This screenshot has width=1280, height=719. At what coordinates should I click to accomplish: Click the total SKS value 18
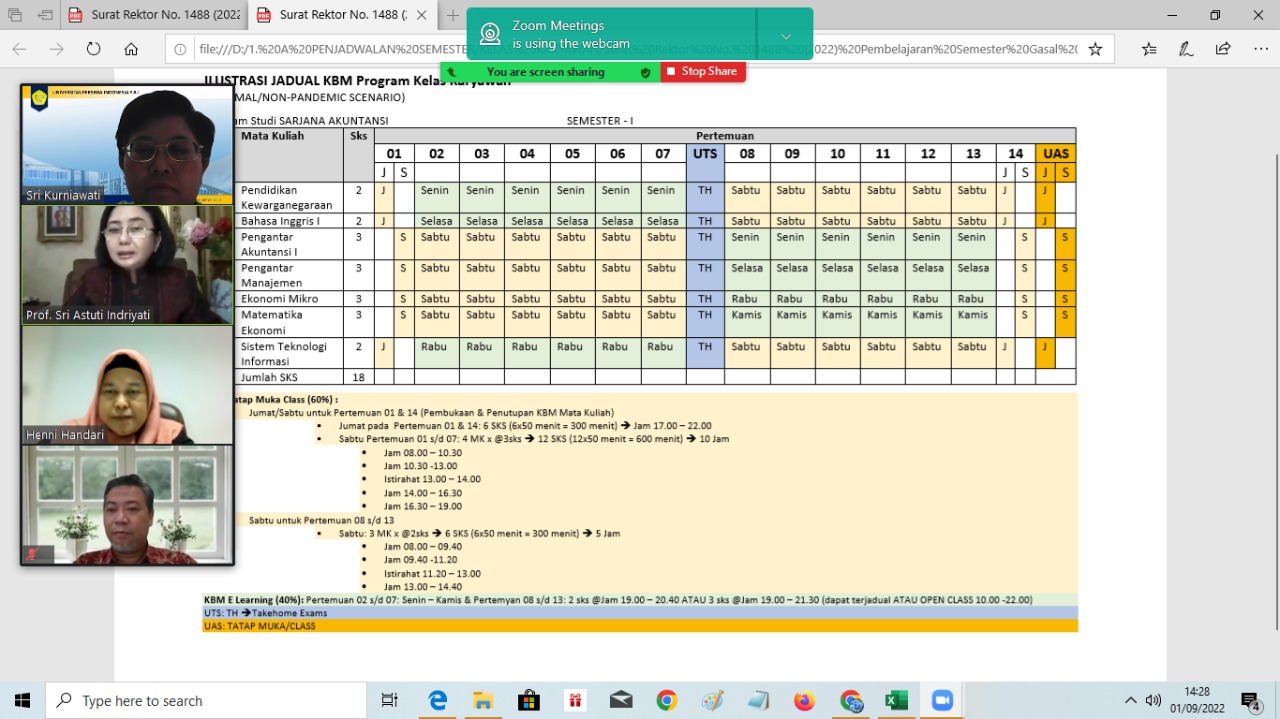point(358,377)
